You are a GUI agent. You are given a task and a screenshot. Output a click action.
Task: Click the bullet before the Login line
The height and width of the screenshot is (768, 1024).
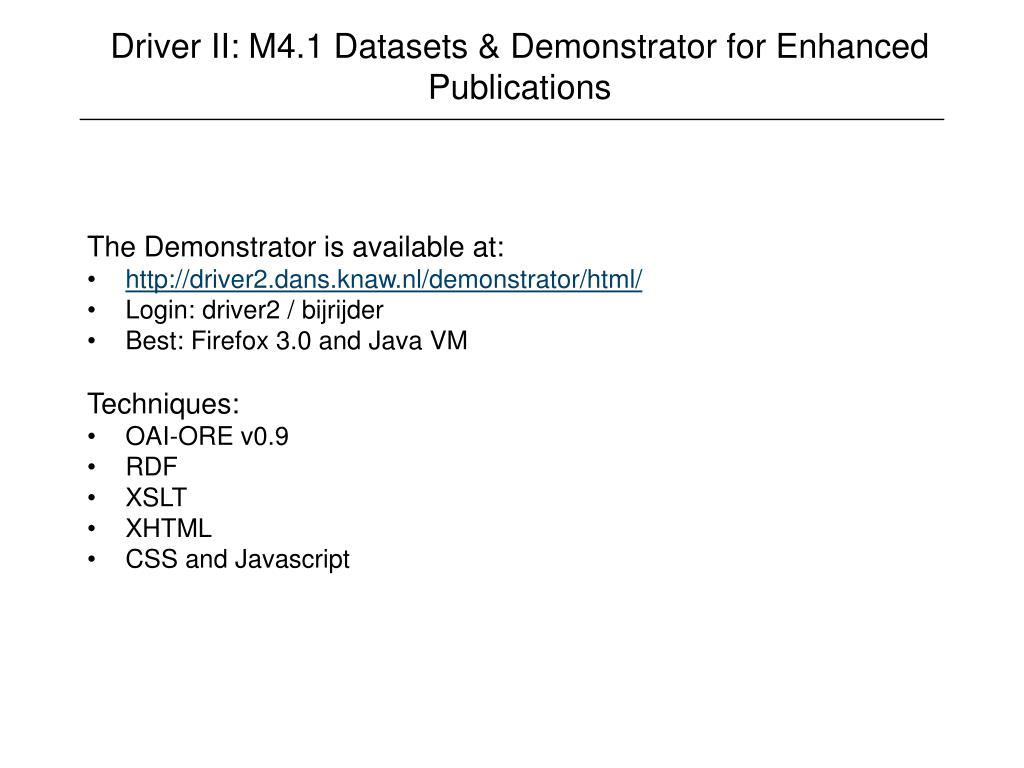pyautogui.click(x=91, y=311)
